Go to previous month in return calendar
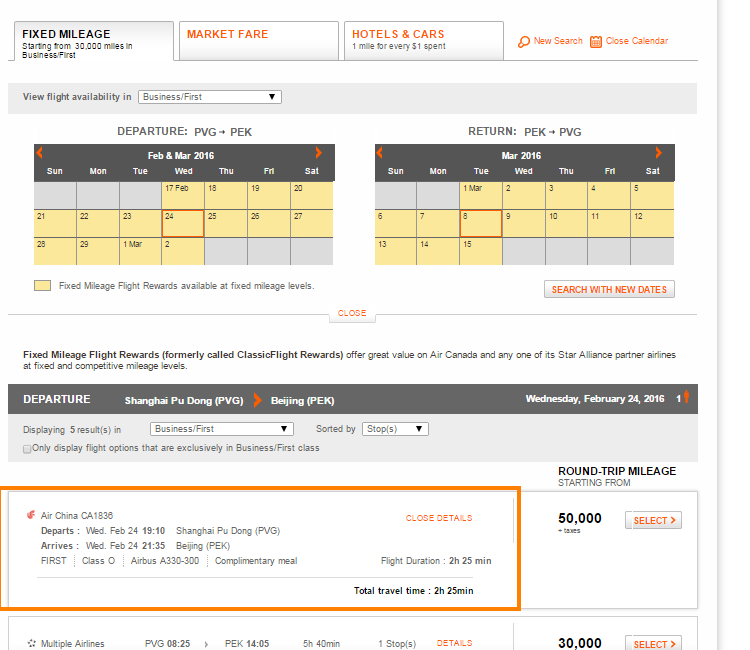 tap(380, 153)
